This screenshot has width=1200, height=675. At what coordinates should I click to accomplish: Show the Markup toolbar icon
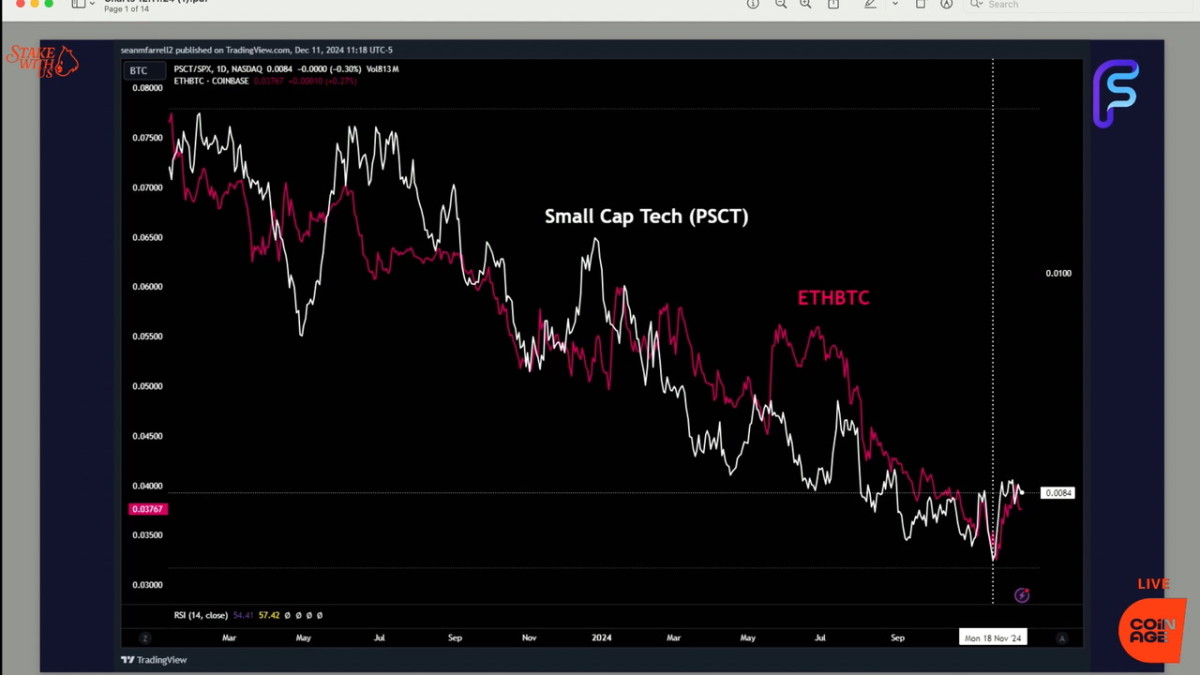point(947,4)
